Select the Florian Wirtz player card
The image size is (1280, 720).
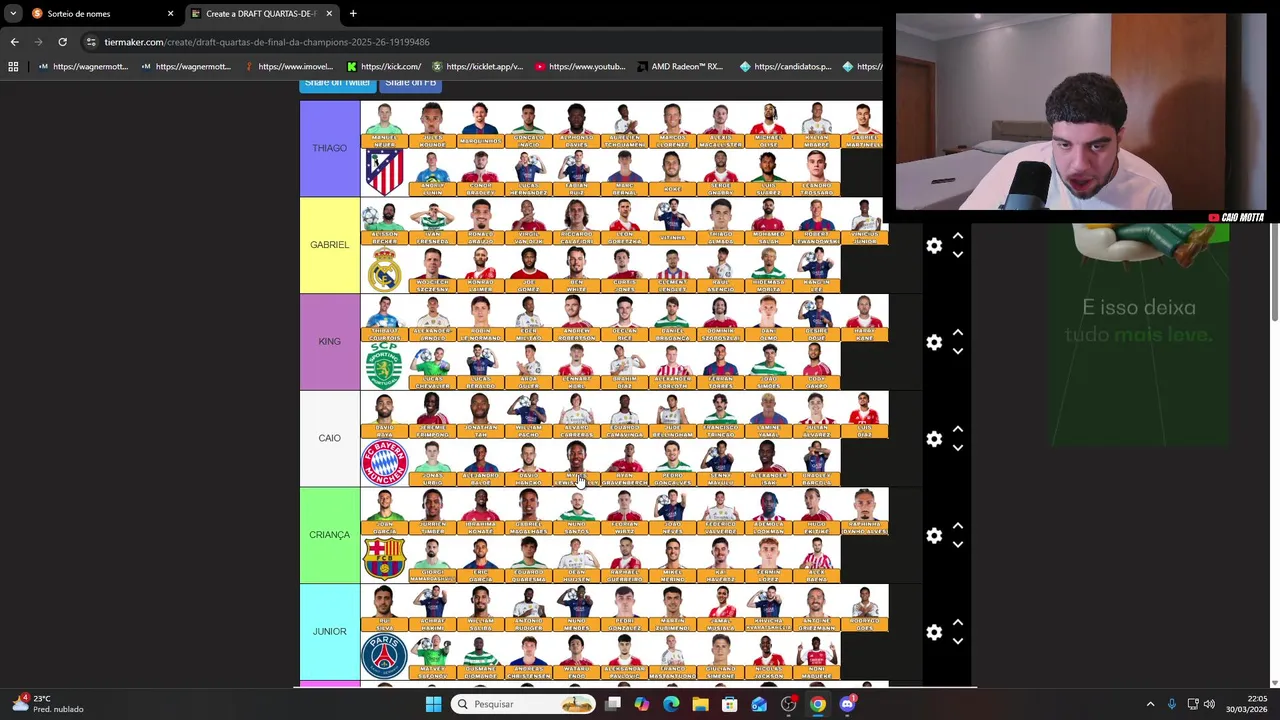[624, 511]
